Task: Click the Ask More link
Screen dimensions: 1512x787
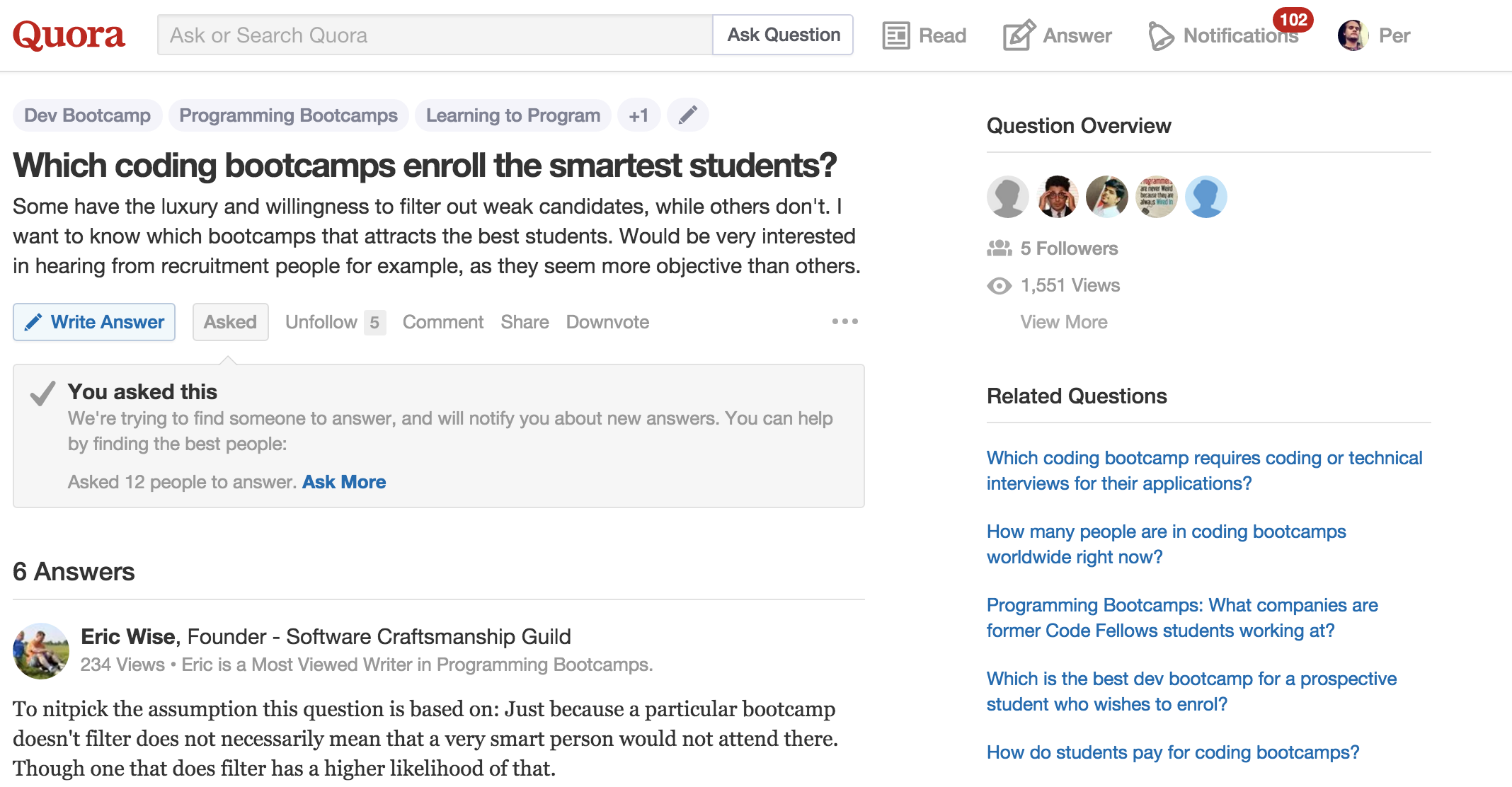Action: tap(344, 482)
